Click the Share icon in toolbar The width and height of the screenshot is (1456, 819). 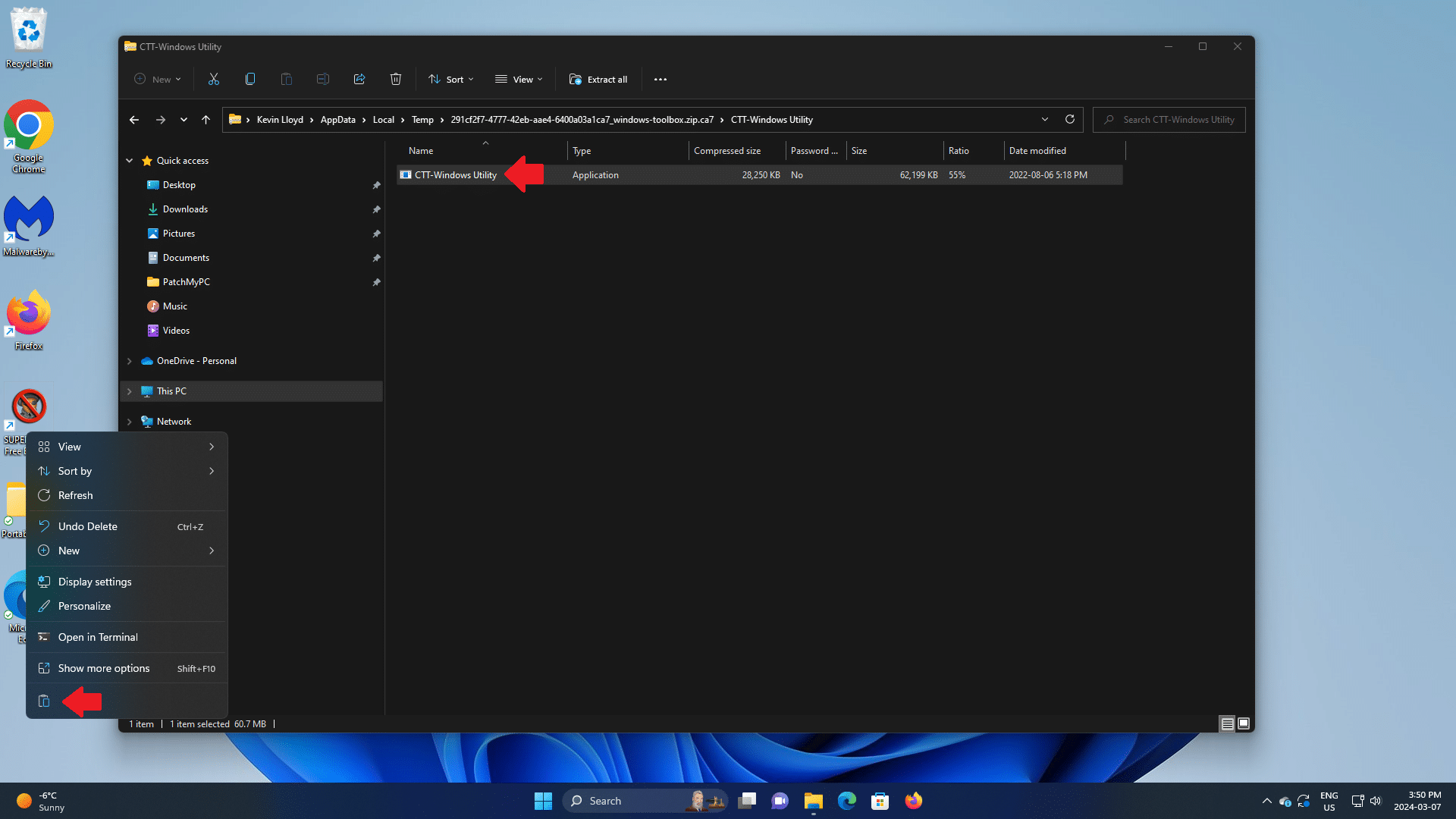tap(359, 79)
